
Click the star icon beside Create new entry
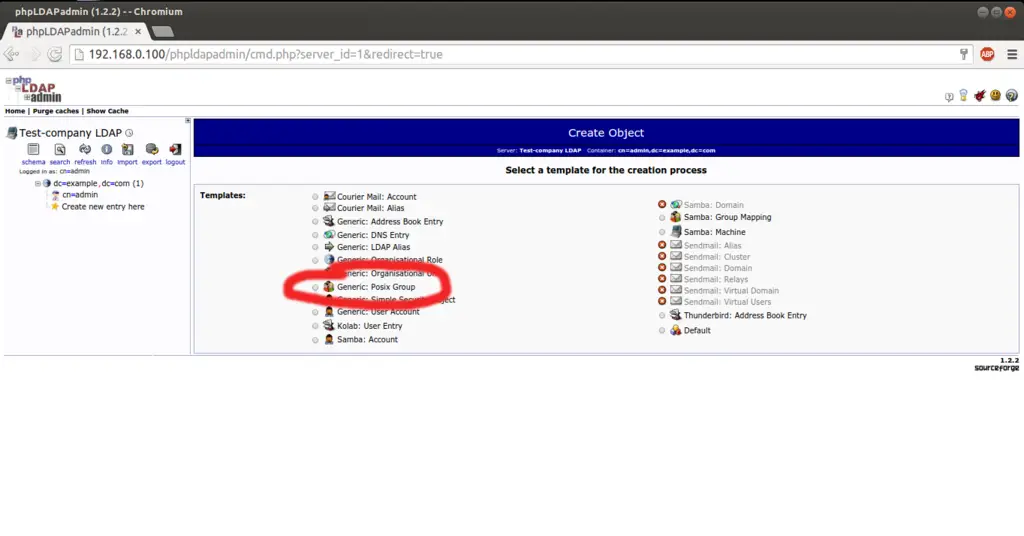pyautogui.click(x=55, y=206)
